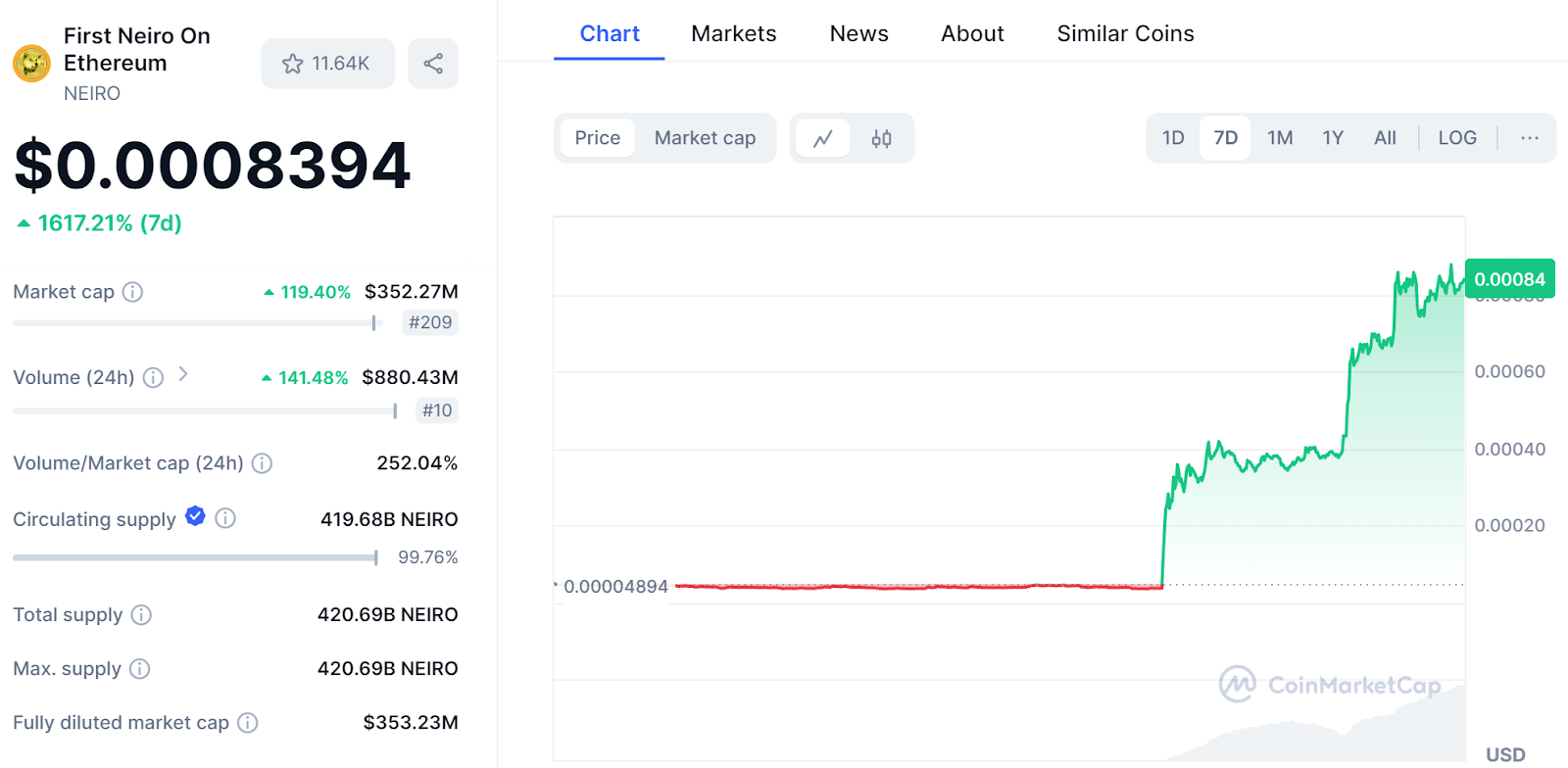Open the Markets tab
This screenshot has height=768, width=1568.
pyautogui.click(x=734, y=34)
